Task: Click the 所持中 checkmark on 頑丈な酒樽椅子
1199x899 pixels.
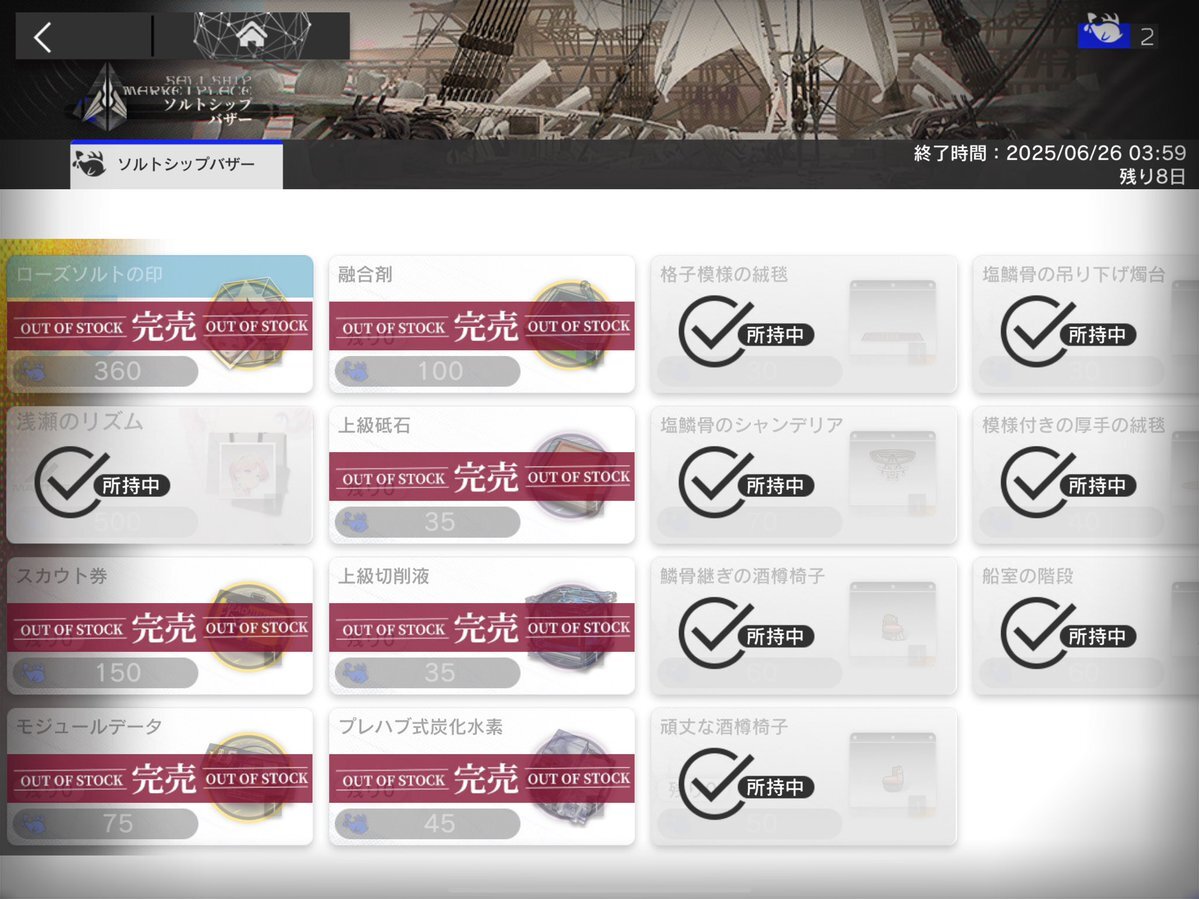Action: coord(746,784)
